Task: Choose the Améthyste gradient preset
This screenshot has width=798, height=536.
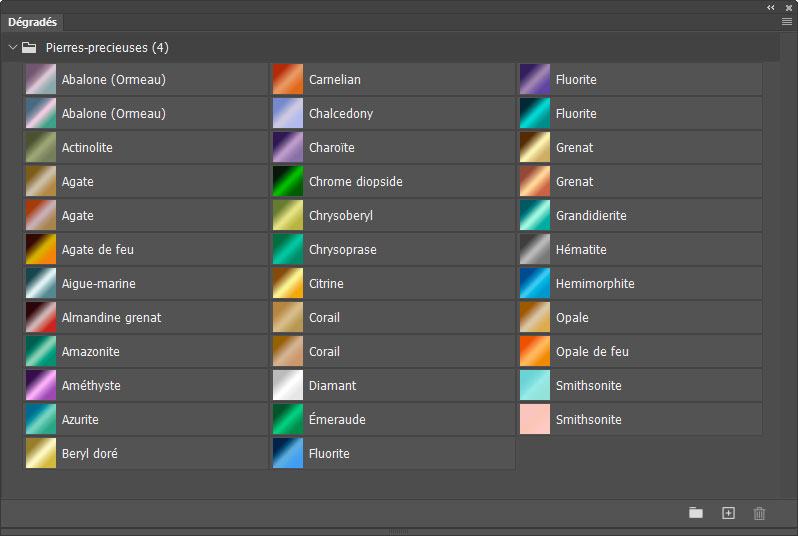Action: click(x=41, y=386)
